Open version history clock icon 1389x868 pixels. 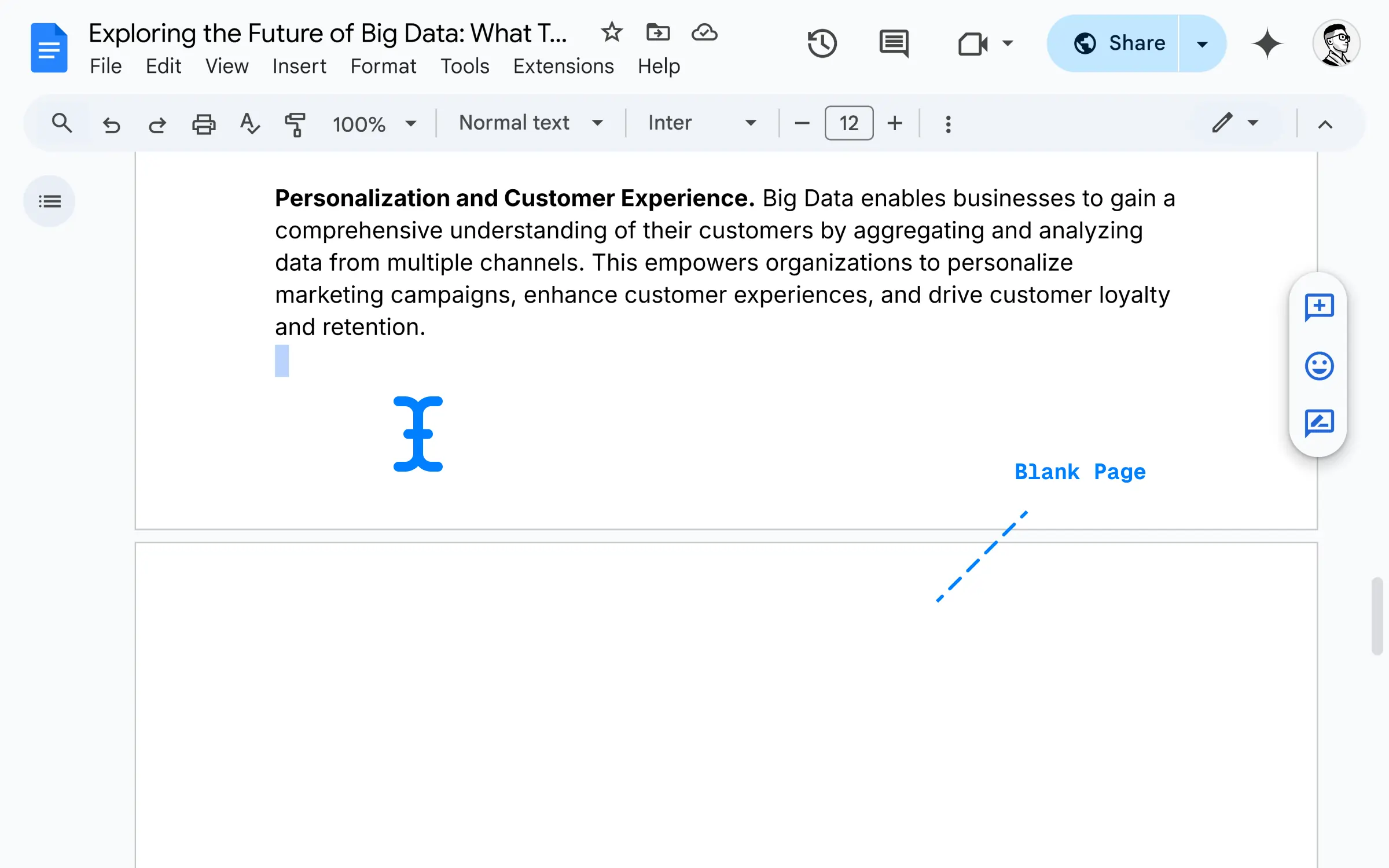click(822, 43)
